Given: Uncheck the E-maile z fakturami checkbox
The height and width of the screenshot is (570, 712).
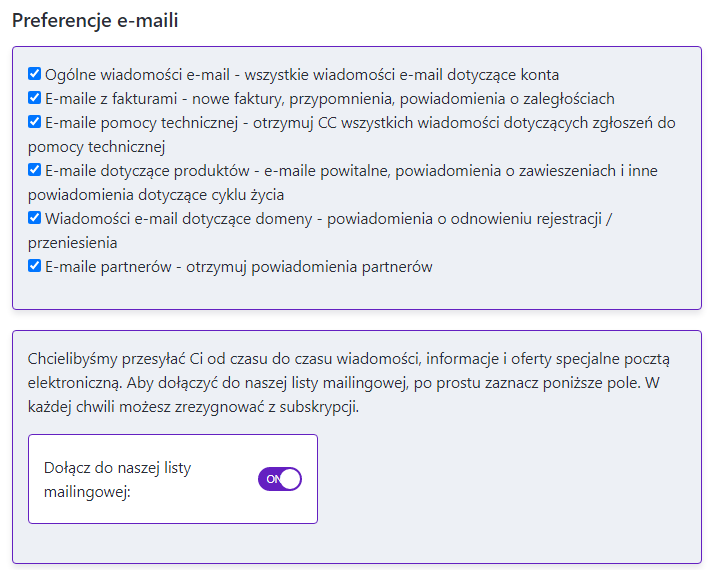Looking at the screenshot, I should (35, 98).
